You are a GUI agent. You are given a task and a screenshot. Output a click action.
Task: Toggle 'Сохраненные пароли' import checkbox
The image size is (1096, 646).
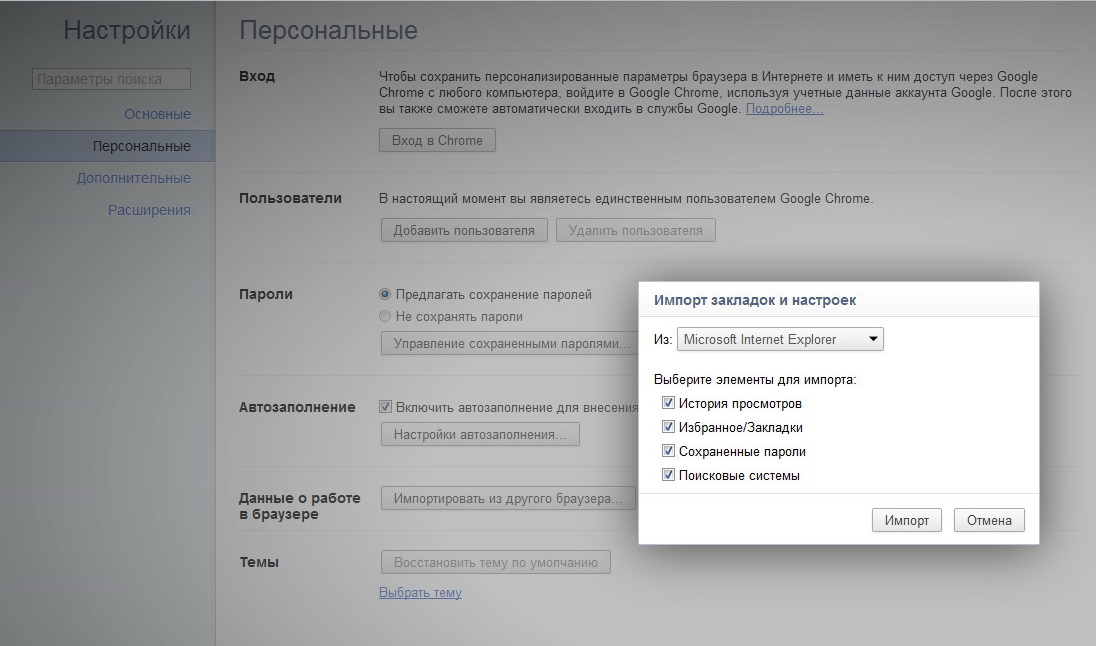668,451
